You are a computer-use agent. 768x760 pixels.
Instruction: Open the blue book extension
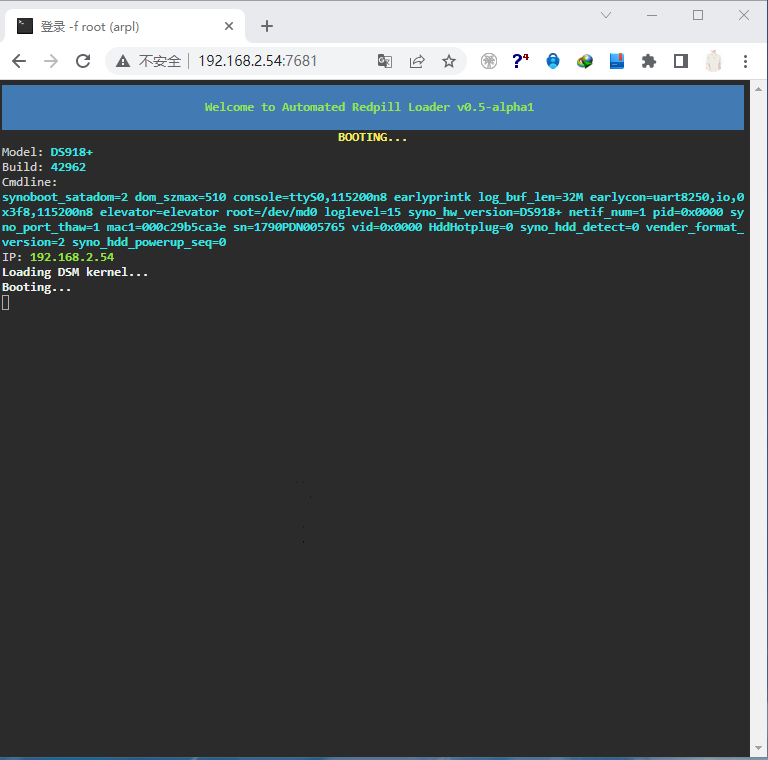617,61
